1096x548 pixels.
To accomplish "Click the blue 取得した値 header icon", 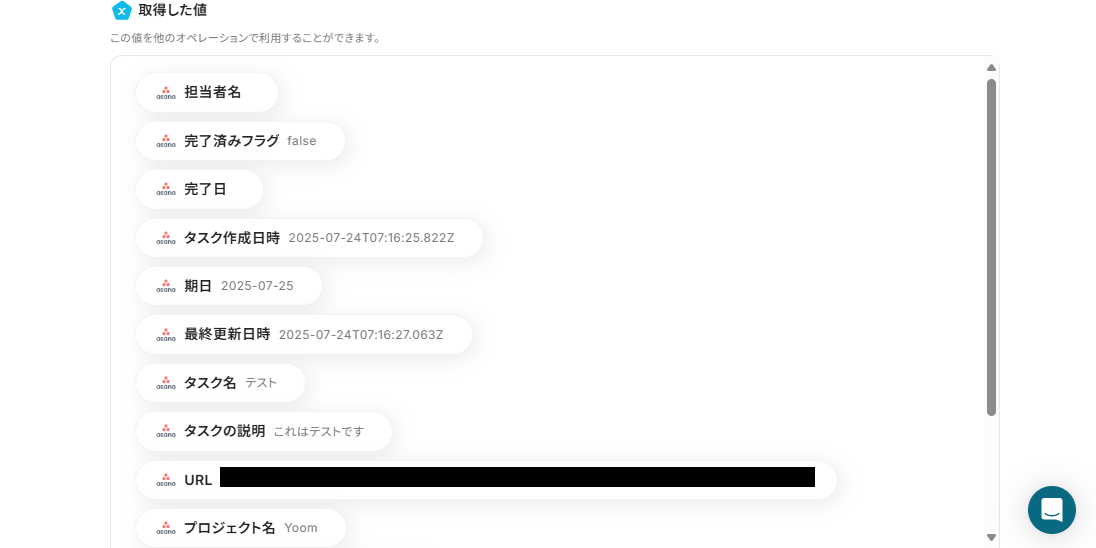I will [x=122, y=10].
